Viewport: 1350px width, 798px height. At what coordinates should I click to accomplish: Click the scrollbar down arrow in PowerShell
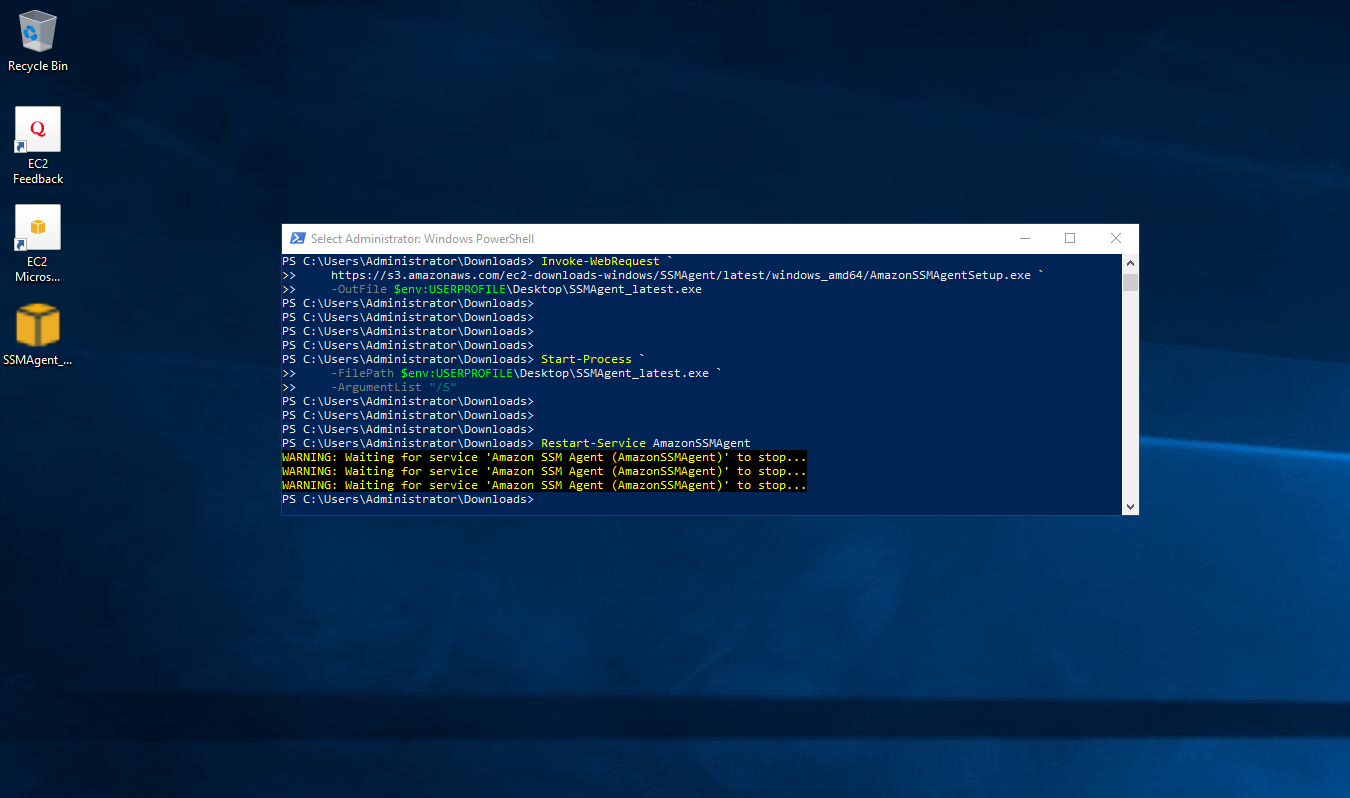(x=1130, y=507)
